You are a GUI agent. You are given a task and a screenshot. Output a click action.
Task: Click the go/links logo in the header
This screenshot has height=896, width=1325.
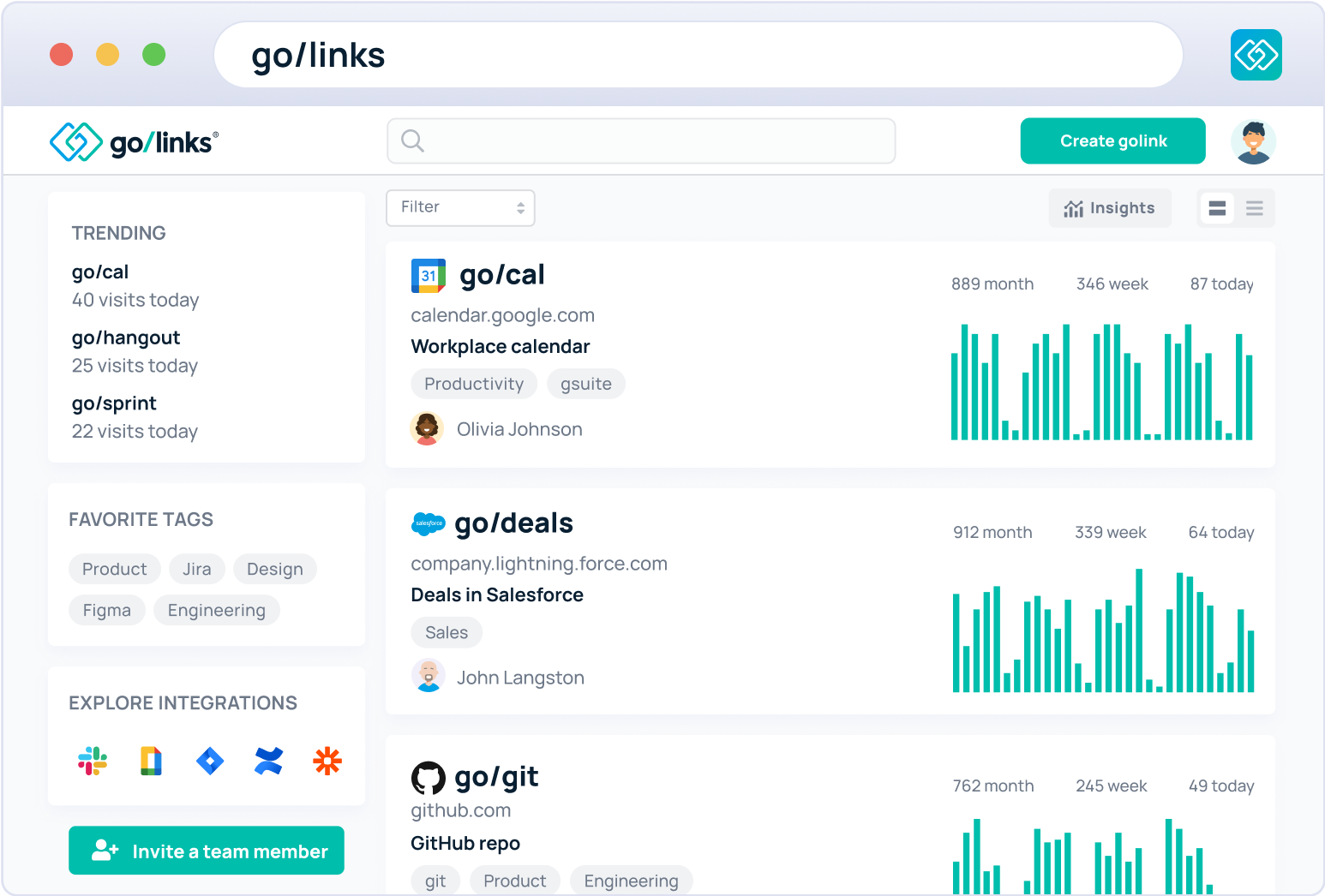coord(133,141)
